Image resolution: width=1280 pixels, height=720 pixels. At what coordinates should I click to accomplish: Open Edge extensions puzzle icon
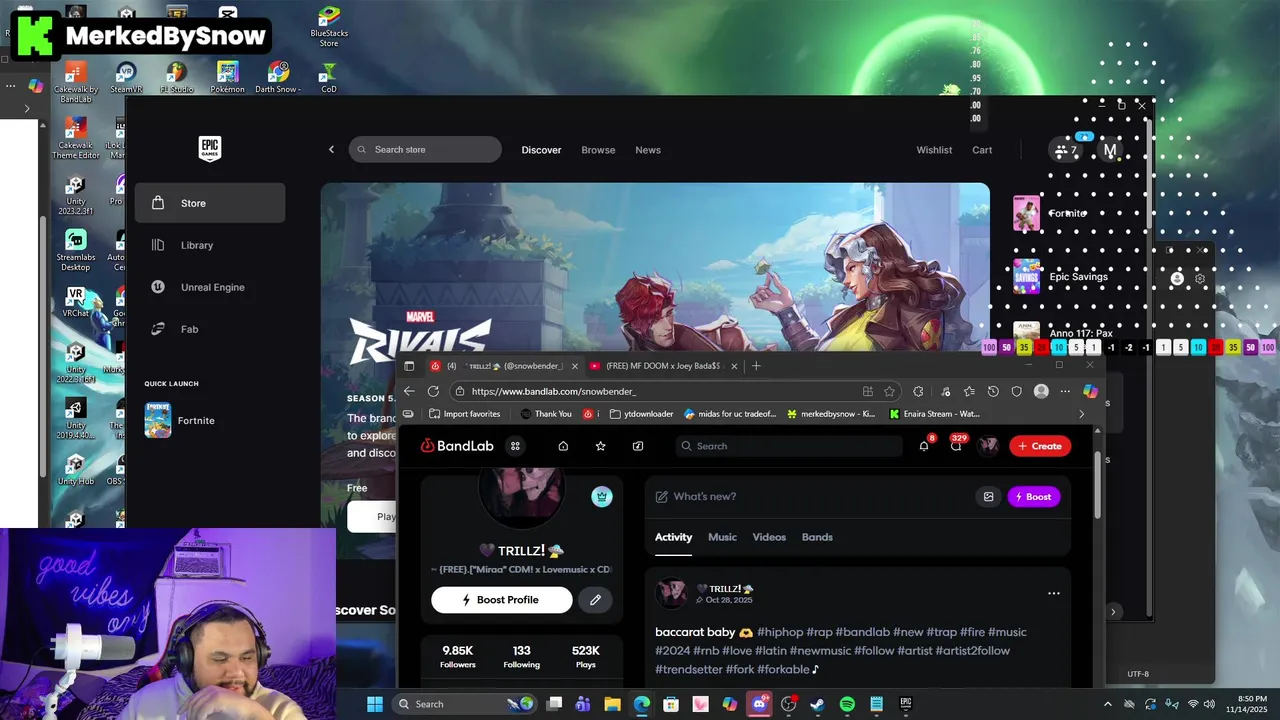(918, 391)
